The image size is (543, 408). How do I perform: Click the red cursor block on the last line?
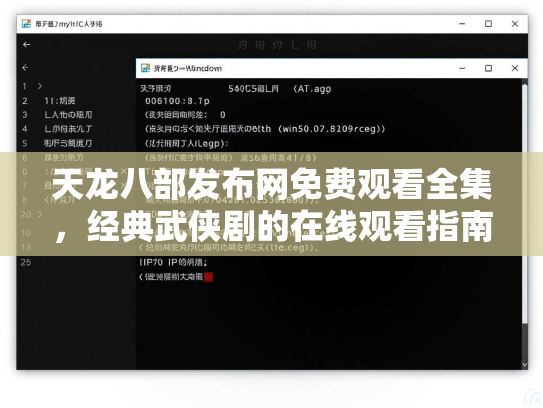[208, 277]
